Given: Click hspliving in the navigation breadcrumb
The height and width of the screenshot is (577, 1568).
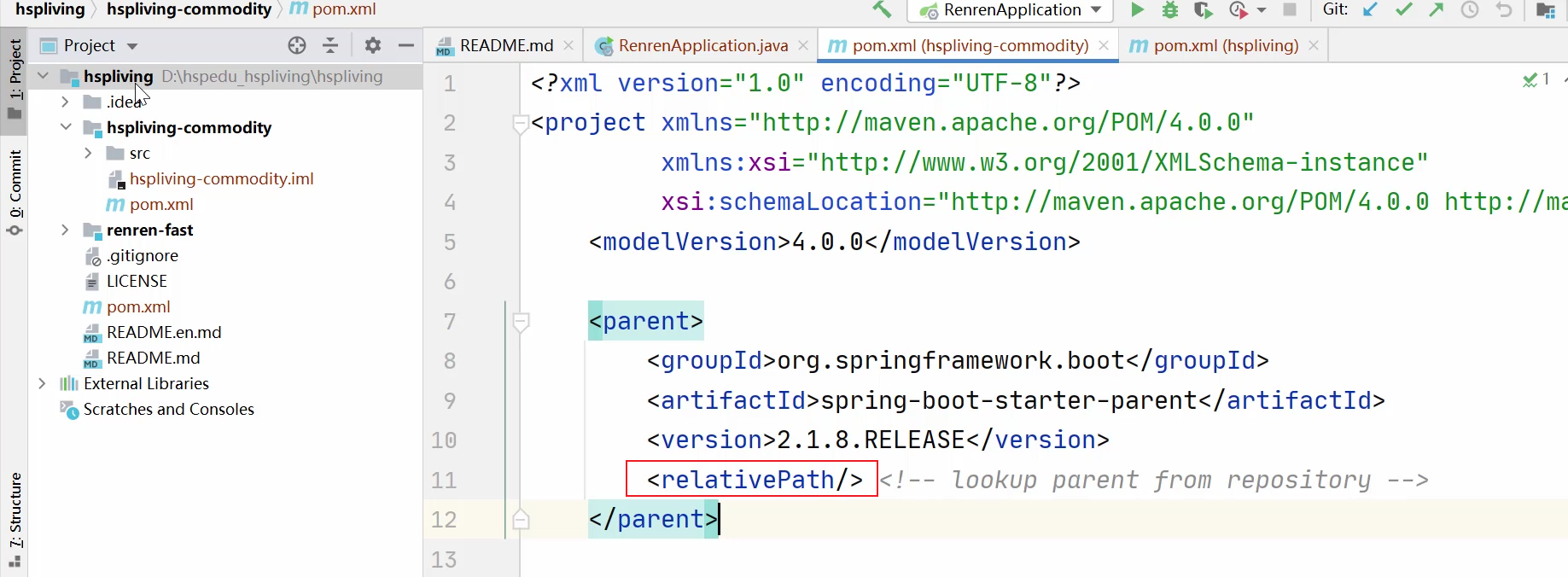Looking at the screenshot, I should (x=50, y=9).
